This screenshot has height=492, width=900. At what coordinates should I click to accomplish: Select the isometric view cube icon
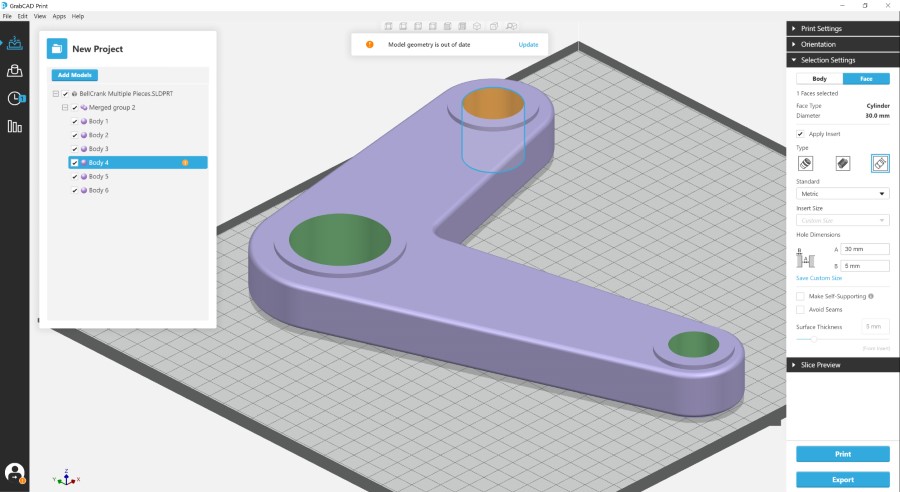[478, 26]
